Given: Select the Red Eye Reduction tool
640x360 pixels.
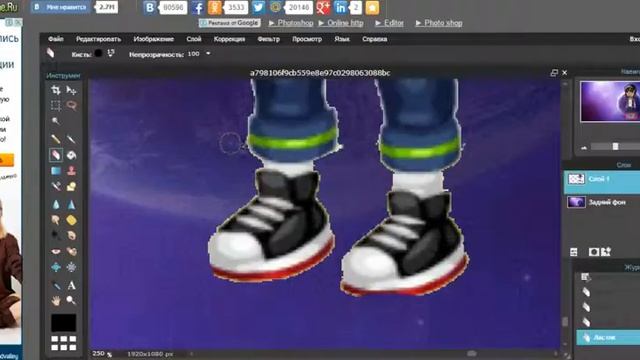Looking at the screenshot, I should [56, 251].
